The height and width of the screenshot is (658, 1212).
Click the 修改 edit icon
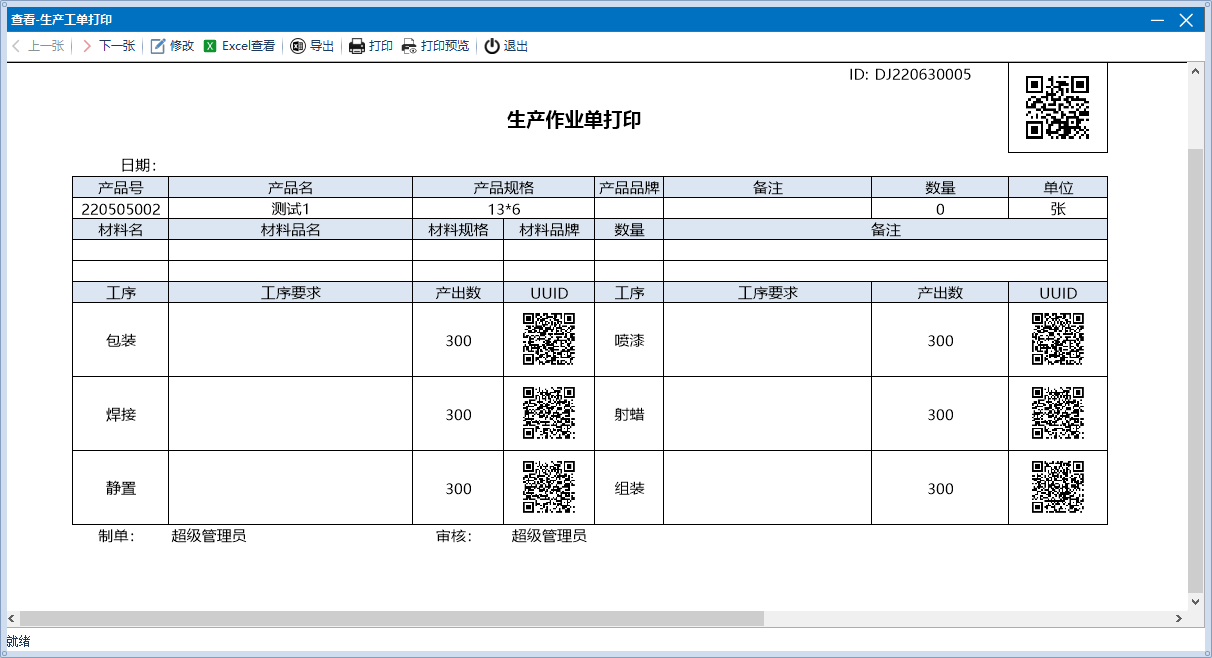(158, 46)
